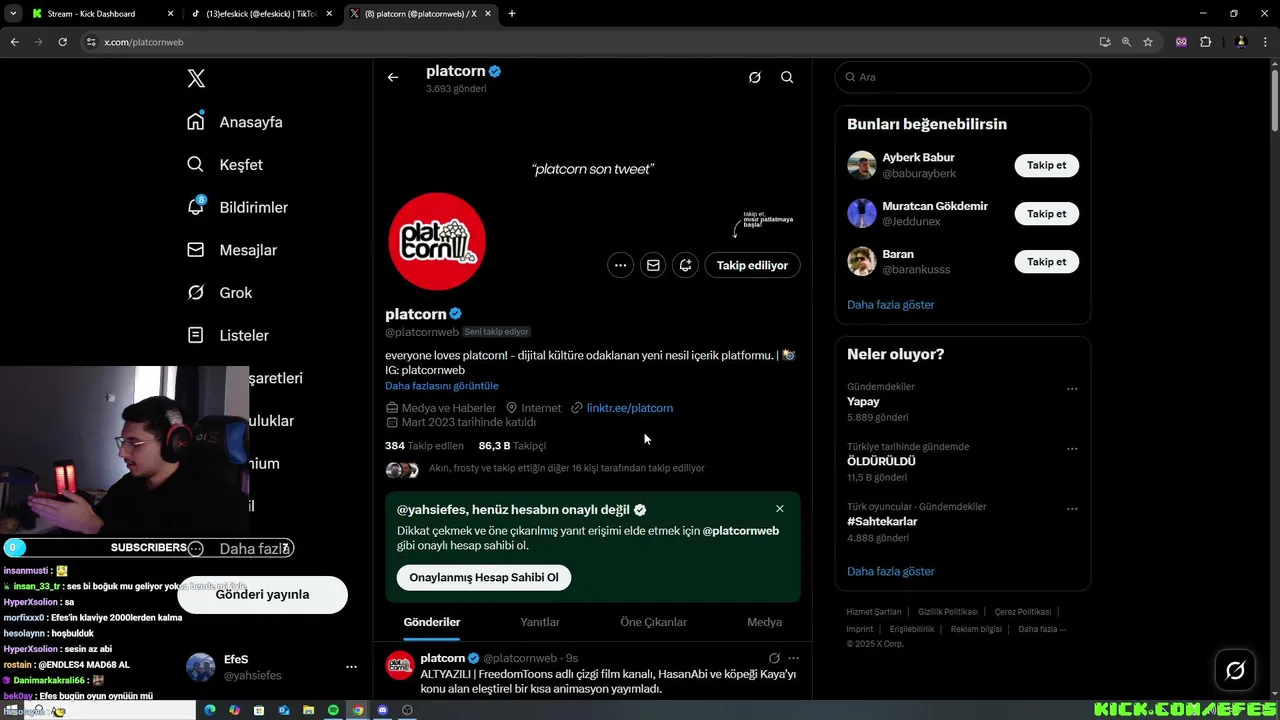This screenshot has height=720, width=1280.
Task: Open Muratcan Gökdemir avatar
Action: point(862,213)
